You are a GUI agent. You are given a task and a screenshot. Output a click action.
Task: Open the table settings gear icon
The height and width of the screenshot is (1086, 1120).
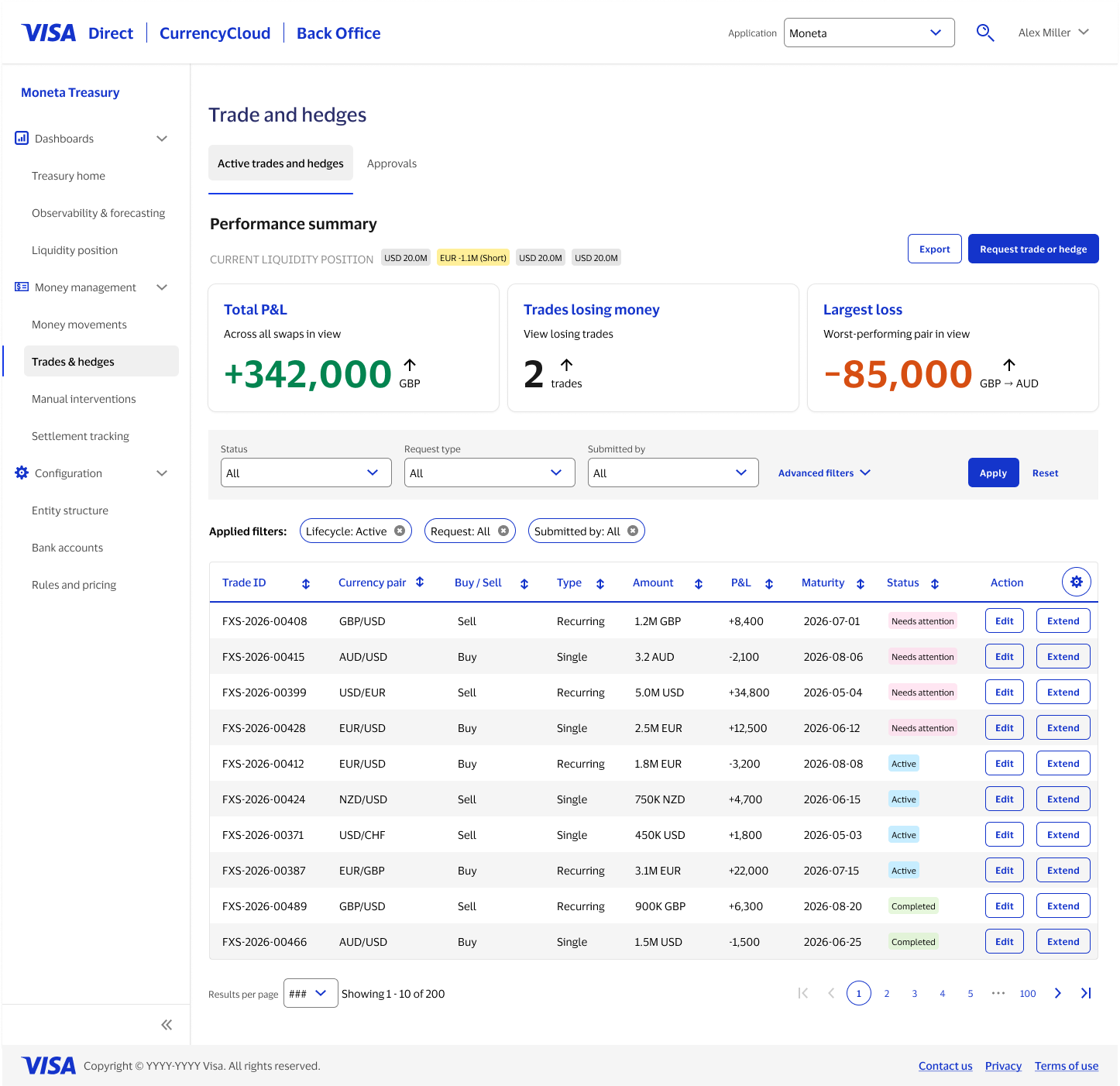[1077, 582]
